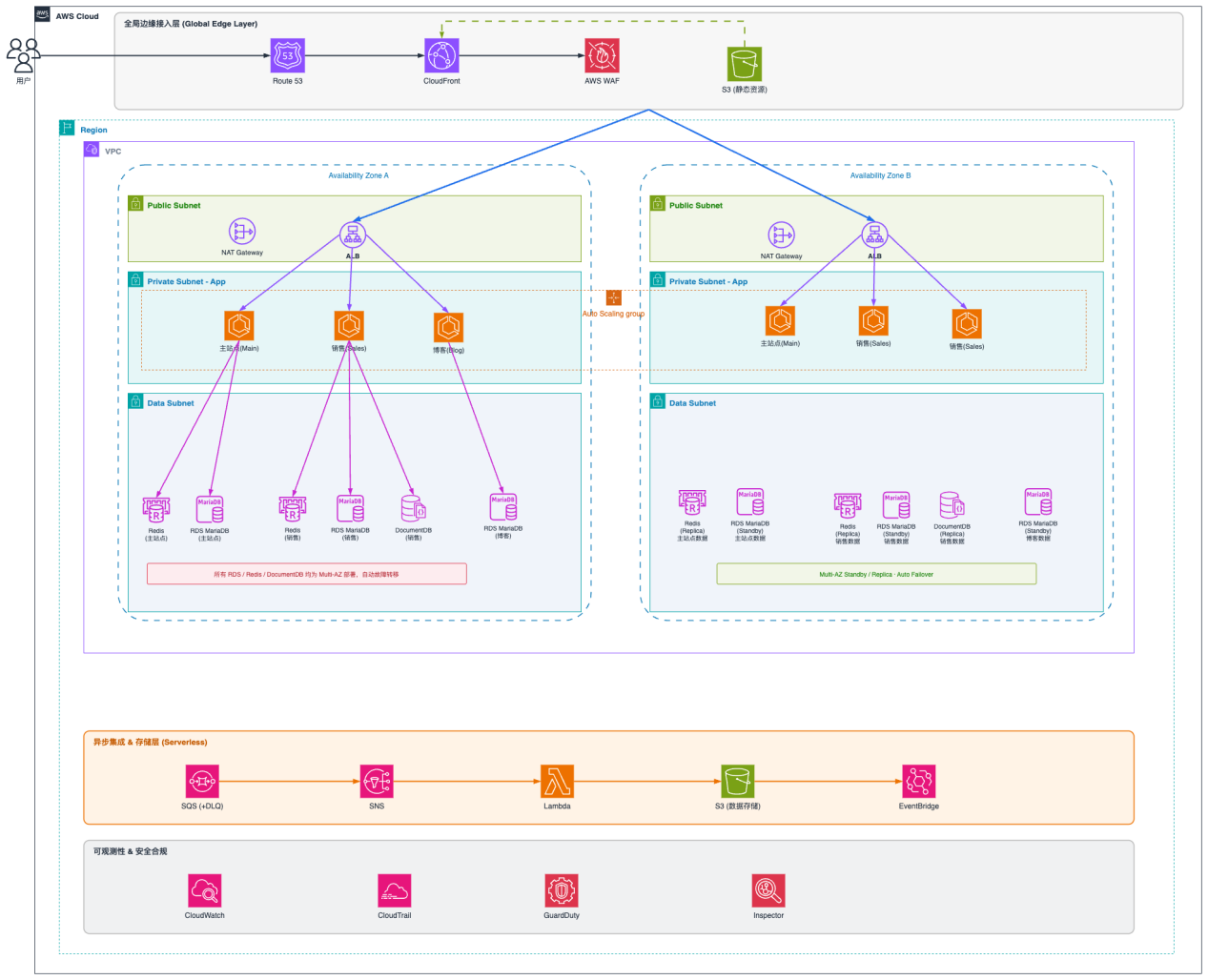Click the S3 (数据存储) bucket icon
Screen dimensions: 1208x980
coord(737,782)
